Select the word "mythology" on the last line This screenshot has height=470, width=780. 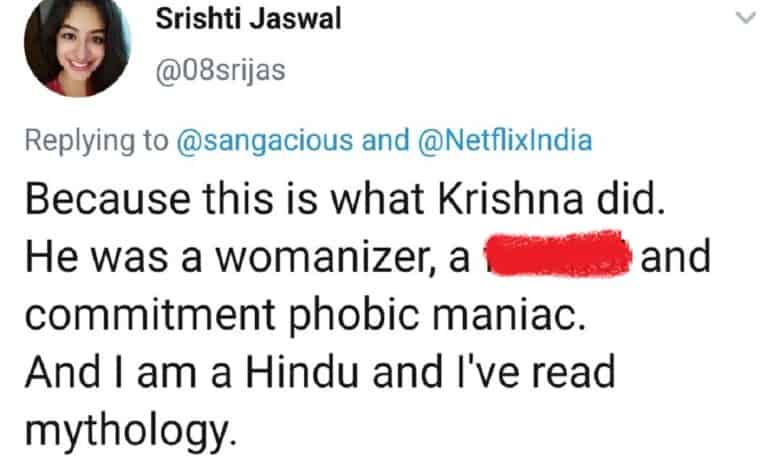click(x=128, y=433)
